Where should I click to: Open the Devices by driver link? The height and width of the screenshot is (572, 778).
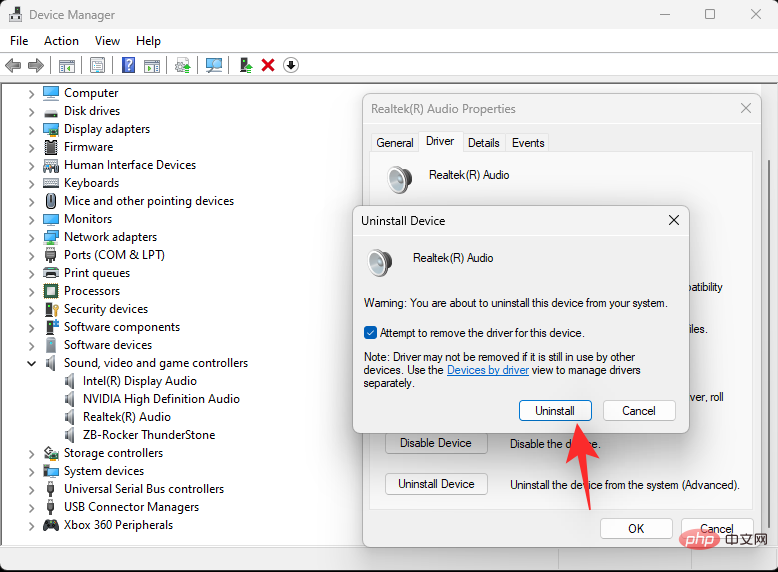pyautogui.click(x=488, y=370)
